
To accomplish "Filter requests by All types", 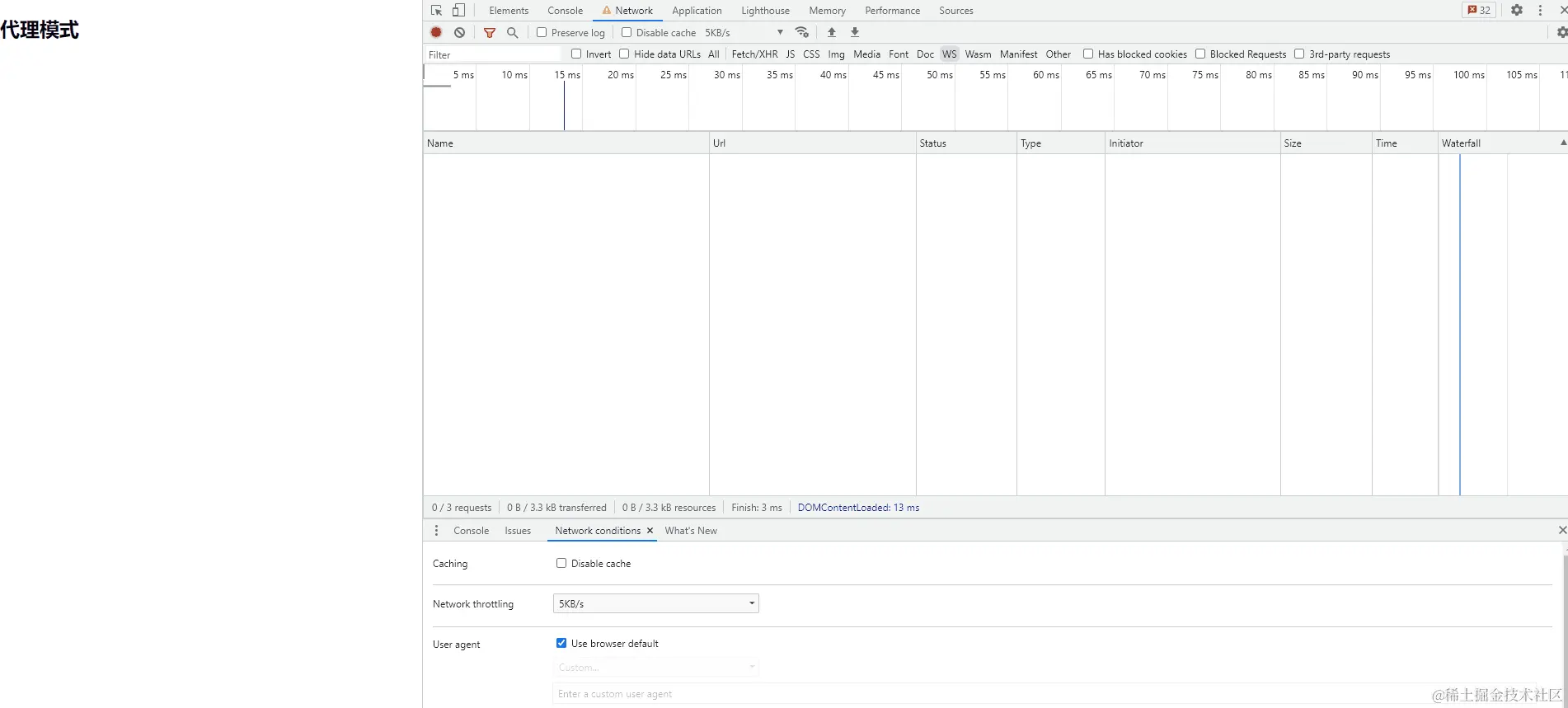I will click(714, 54).
